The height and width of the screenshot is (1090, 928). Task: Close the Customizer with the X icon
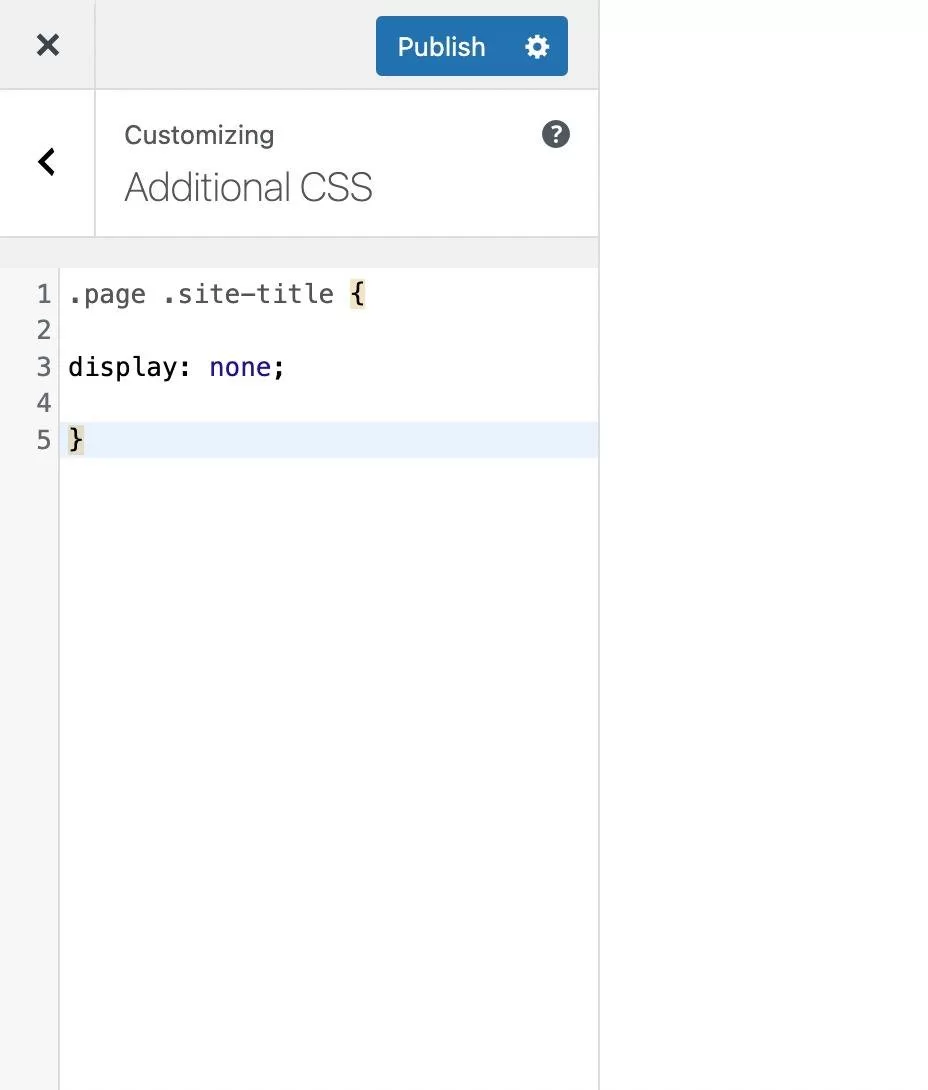tap(47, 45)
